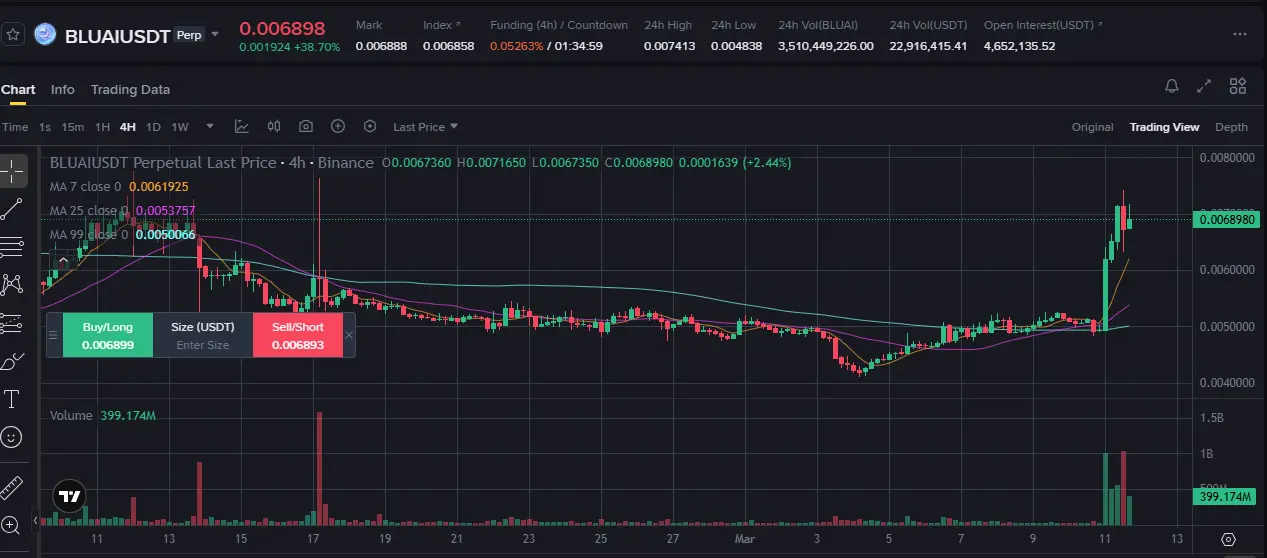Select the 4H time interval
1267x558 pixels.
(x=128, y=127)
